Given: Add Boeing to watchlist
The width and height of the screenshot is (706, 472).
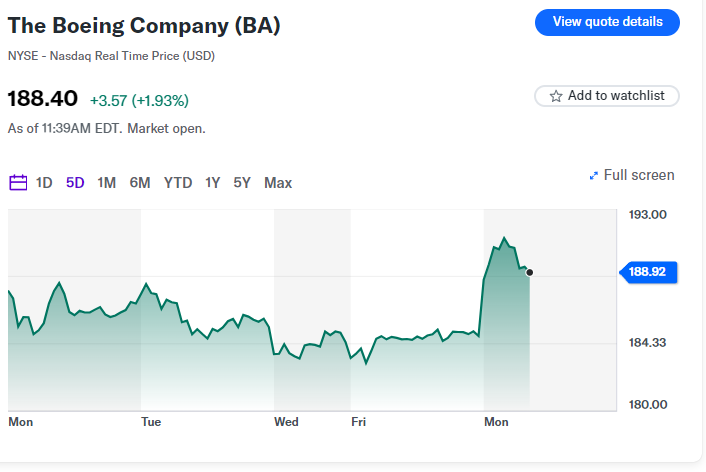Looking at the screenshot, I should (x=607, y=96).
